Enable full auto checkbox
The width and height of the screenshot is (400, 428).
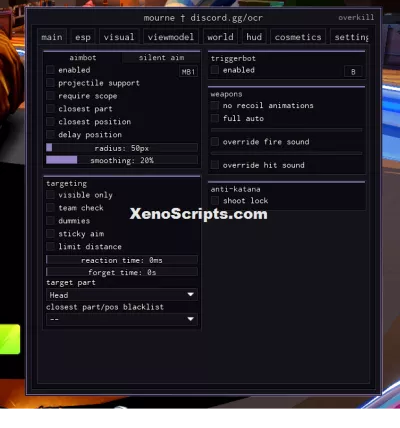pyautogui.click(x=215, y=118)
